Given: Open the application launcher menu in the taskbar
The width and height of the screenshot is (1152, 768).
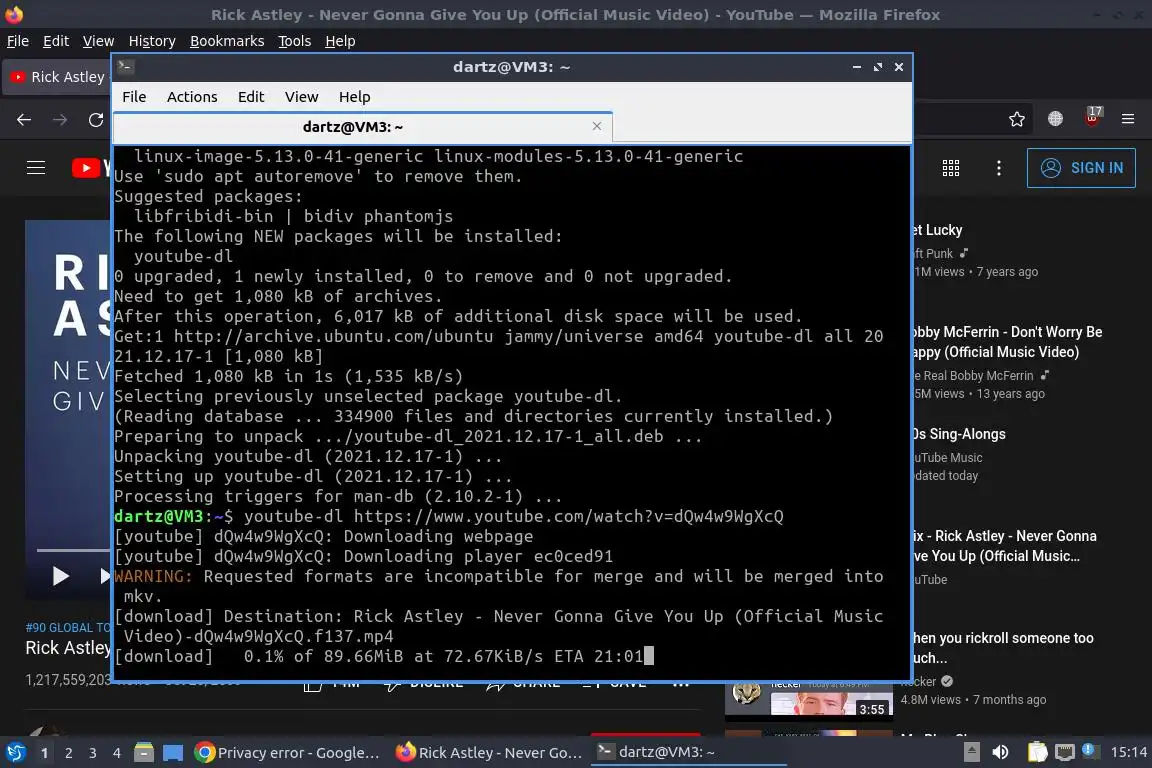Looking at the screenshot, I should pos(15,753).
